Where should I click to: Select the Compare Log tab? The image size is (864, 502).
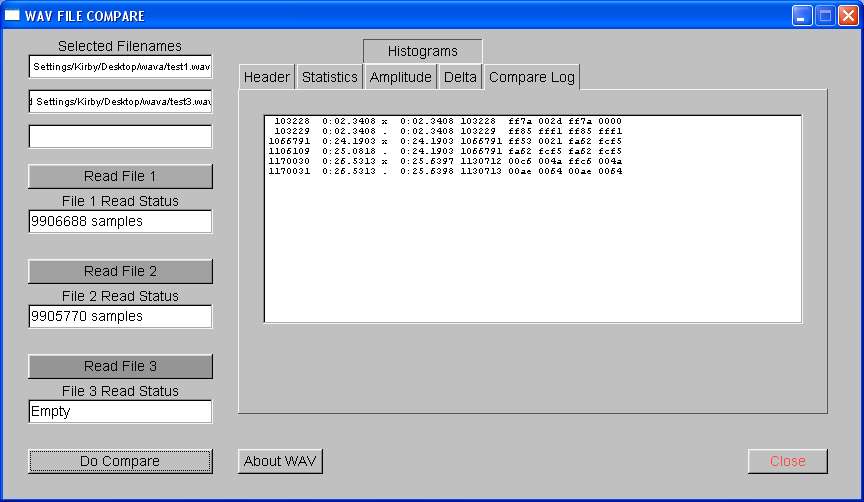click(531, 77)
